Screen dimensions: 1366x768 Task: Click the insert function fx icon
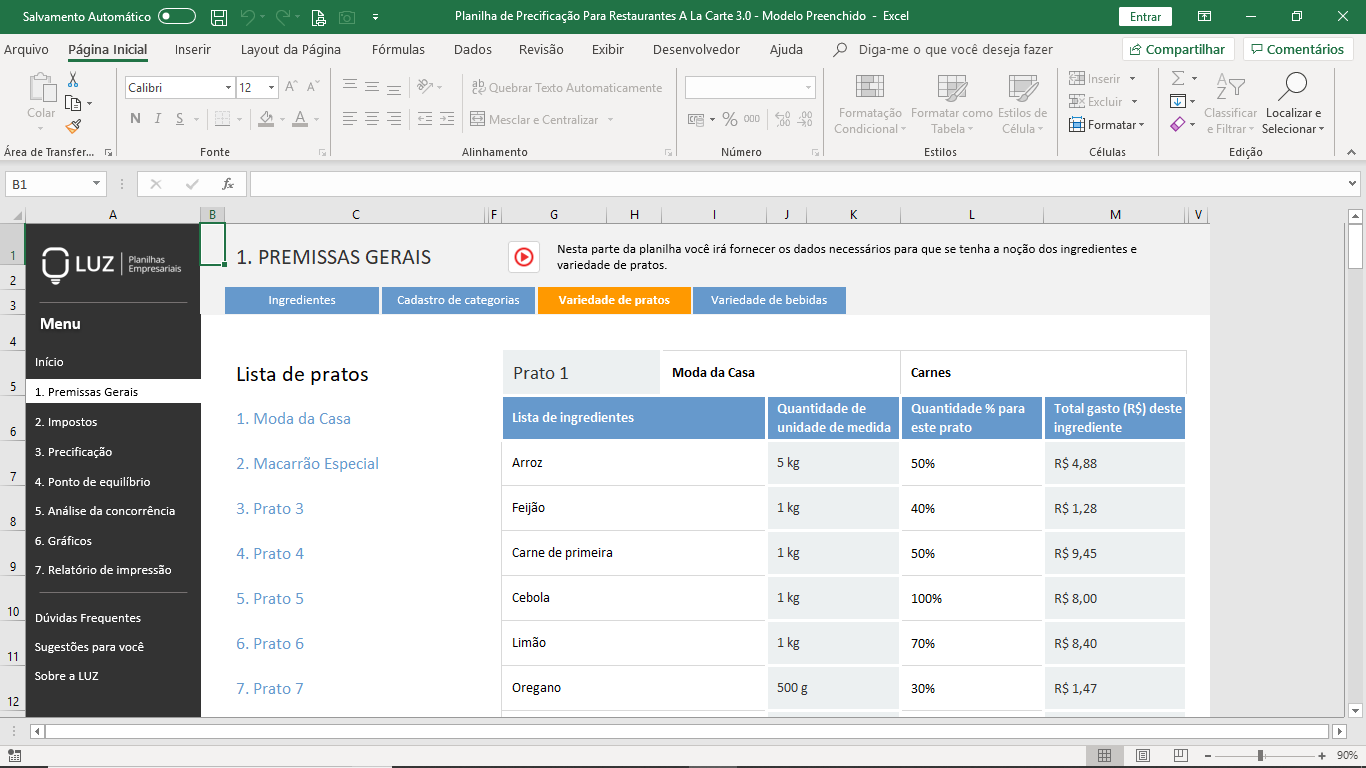tap(227, 184)
